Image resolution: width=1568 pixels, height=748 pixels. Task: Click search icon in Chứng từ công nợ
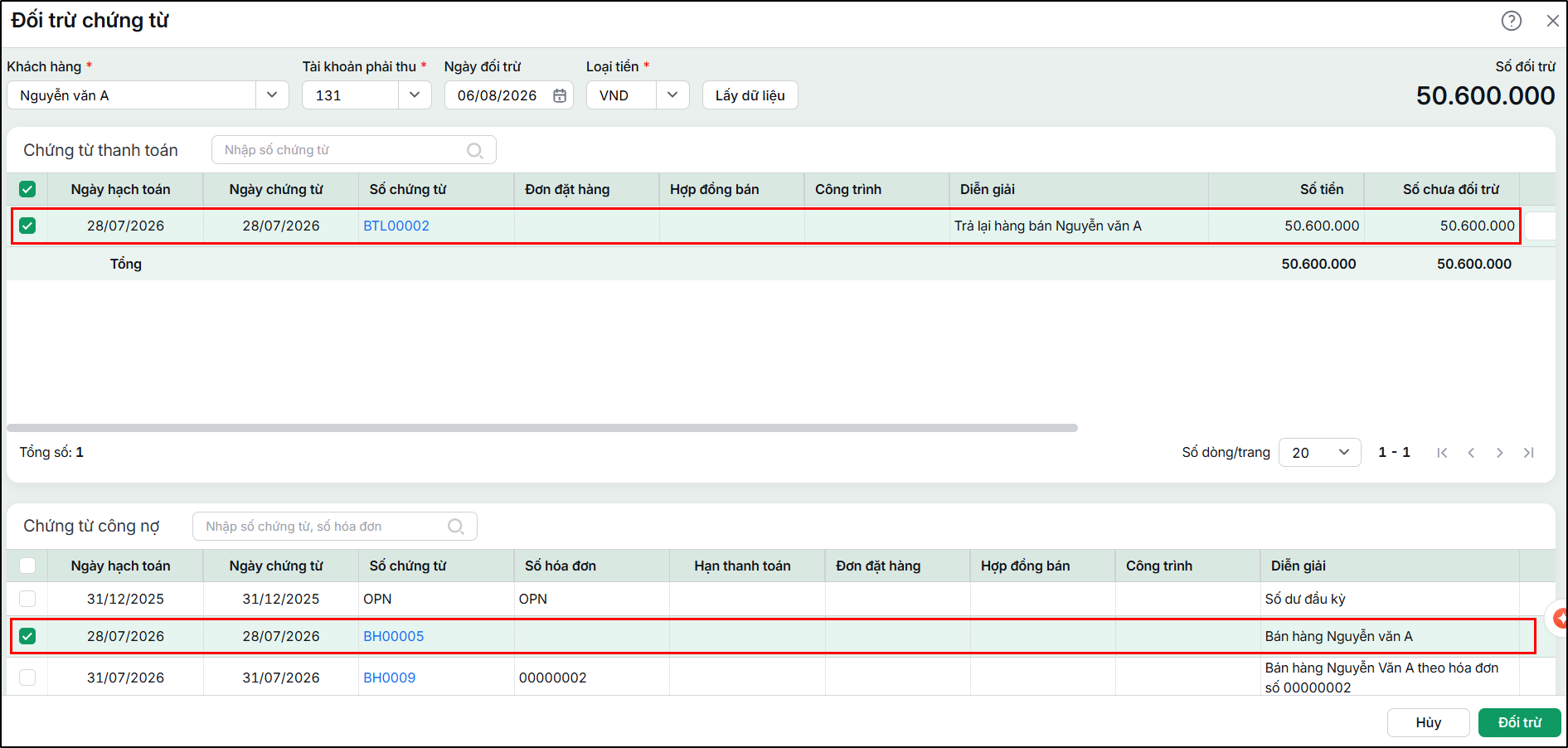click(455, 527)
